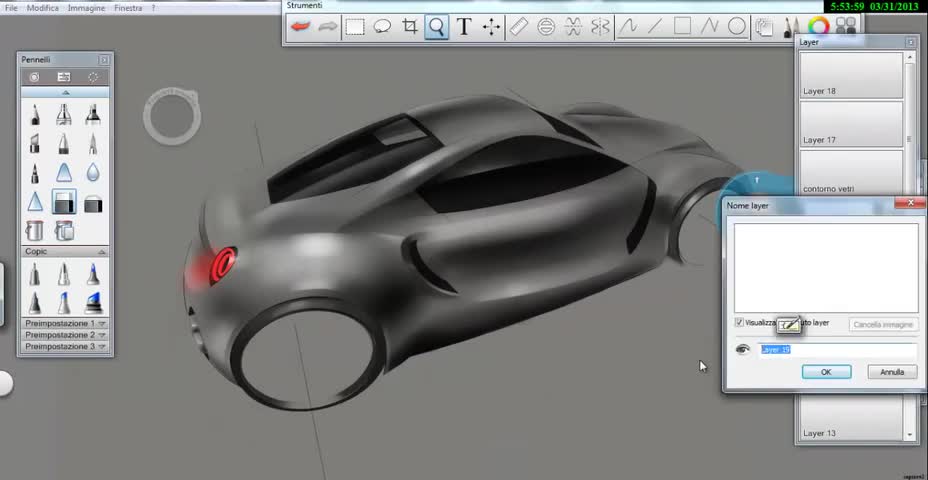
Task: Enable the Ruler tool
Action: (x=518, y=27)
